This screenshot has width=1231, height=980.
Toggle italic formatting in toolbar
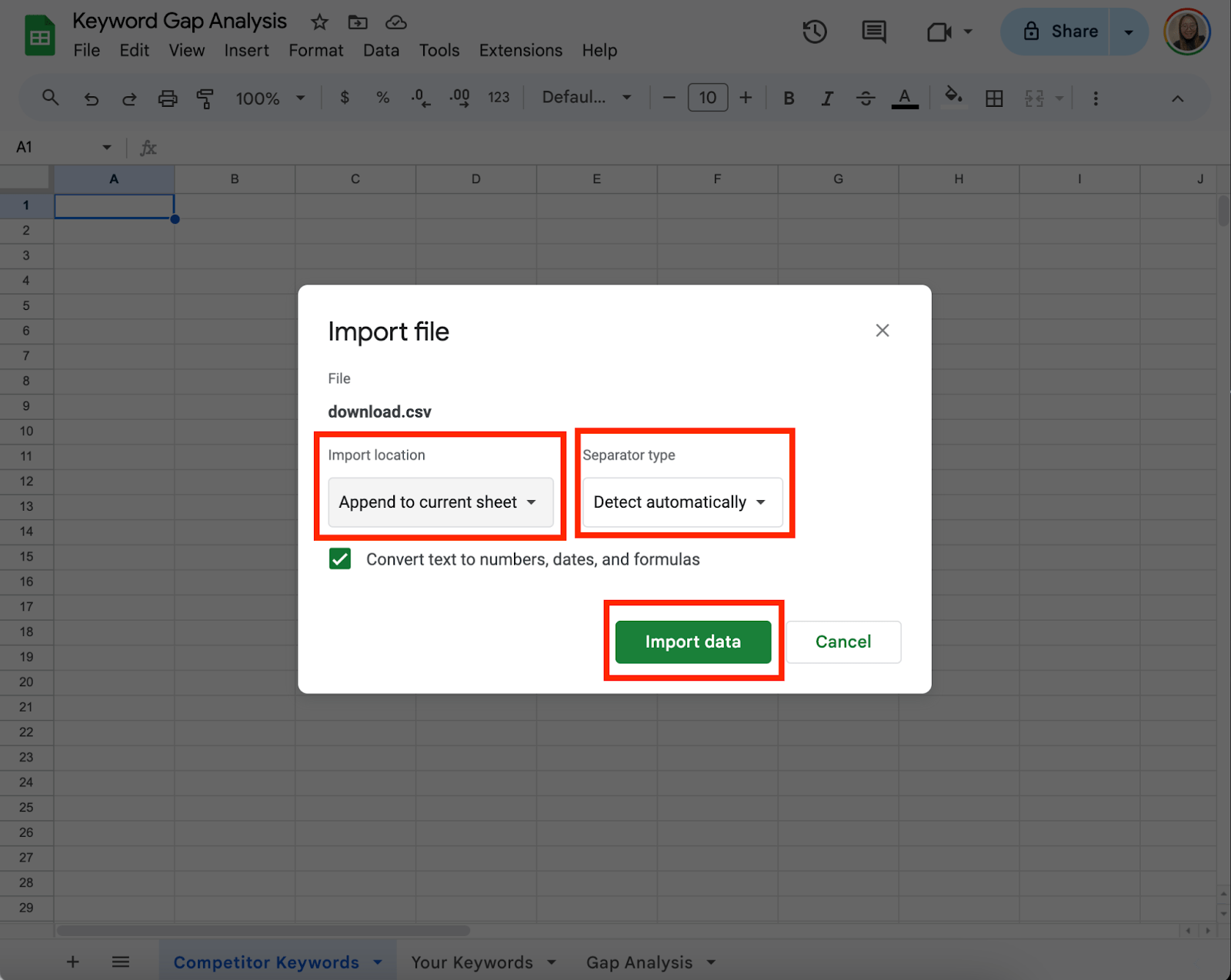click(x=827, y=98)
